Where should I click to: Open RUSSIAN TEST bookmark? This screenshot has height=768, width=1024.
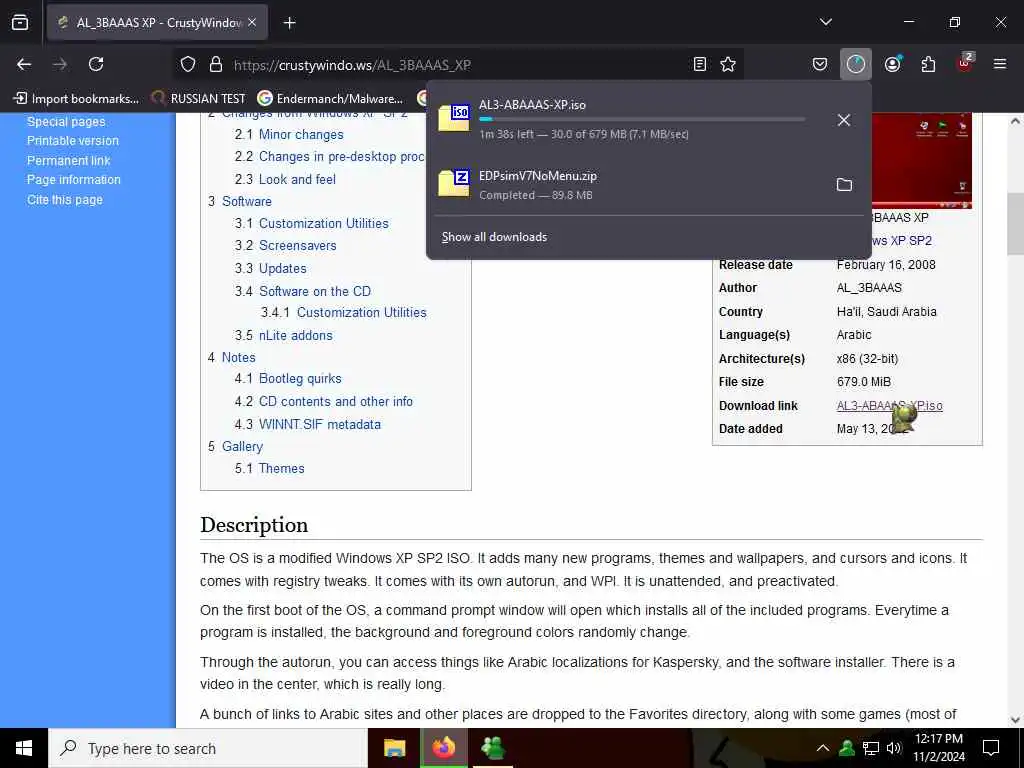point(199,99)
